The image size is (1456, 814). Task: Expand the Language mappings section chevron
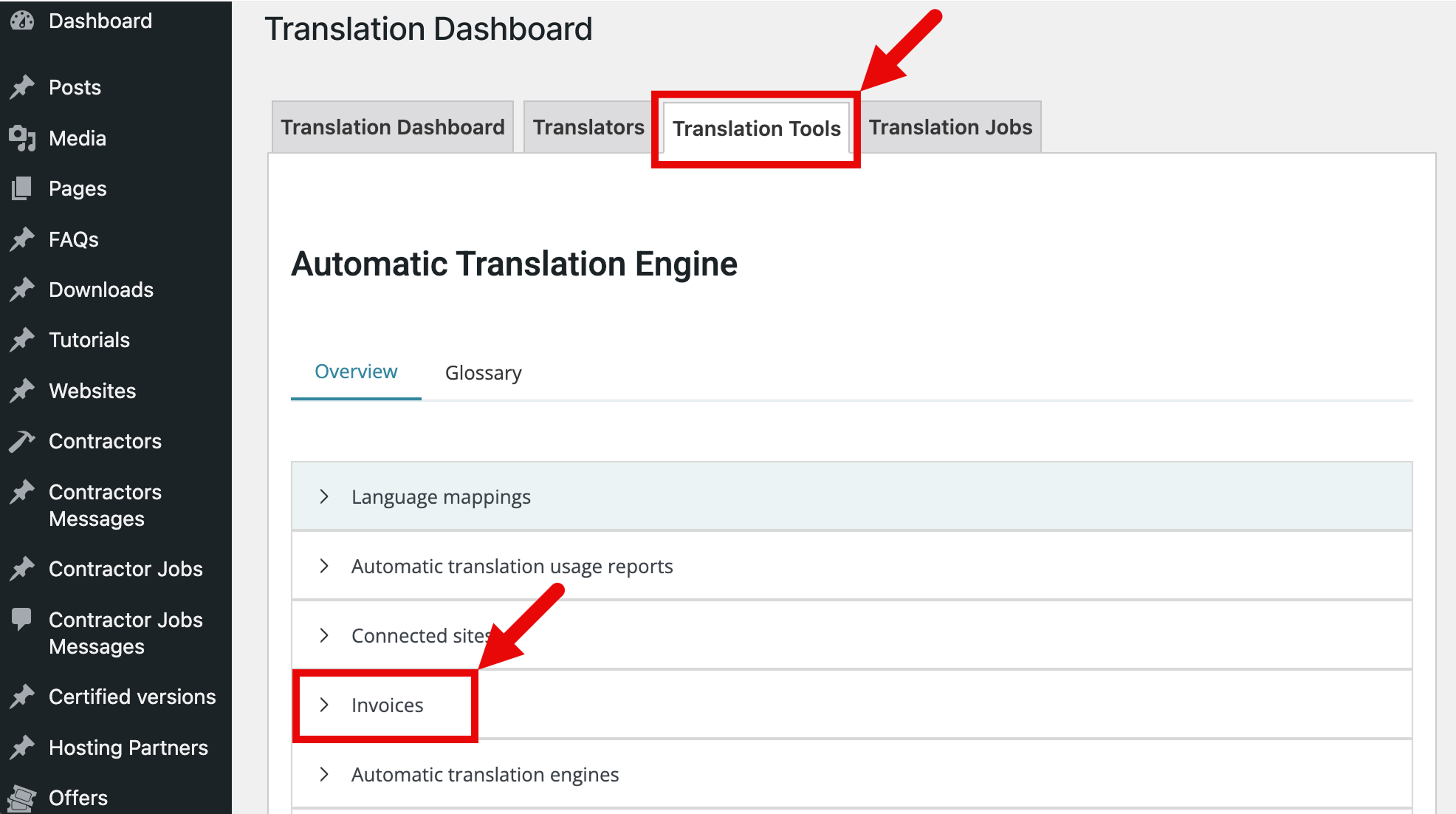tap(323, 496)
